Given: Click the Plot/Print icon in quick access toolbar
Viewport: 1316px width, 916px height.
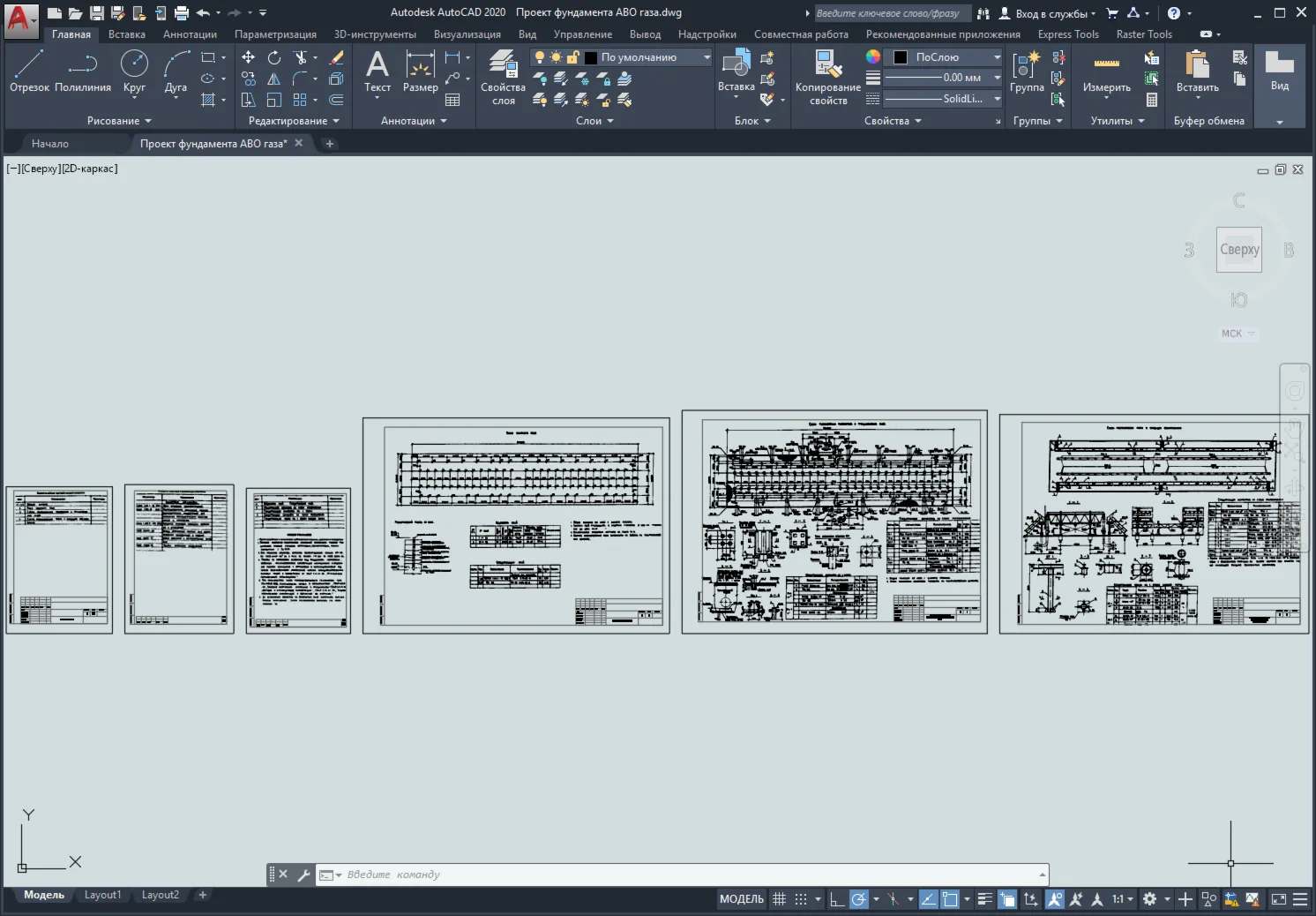Looking at the screenshot, I should click(182, 12).
